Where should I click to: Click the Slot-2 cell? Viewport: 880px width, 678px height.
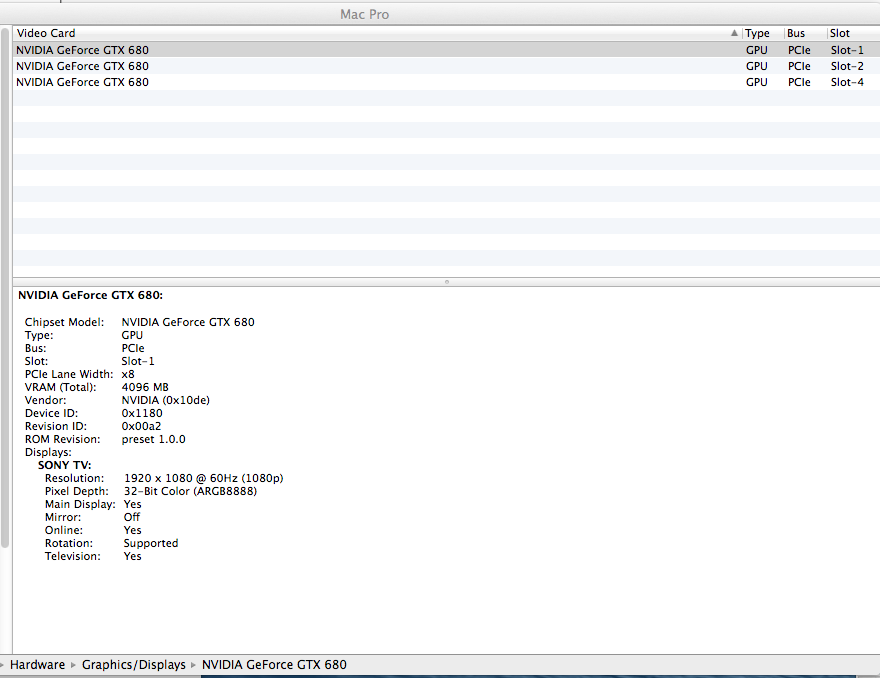click(x=847, y=66)
